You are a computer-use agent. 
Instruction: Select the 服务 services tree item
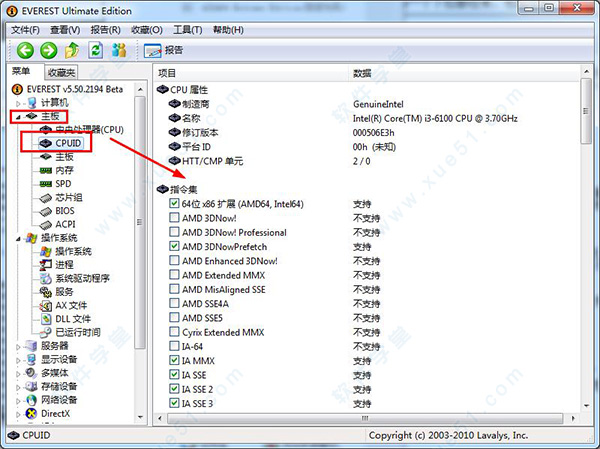point(57,292)
